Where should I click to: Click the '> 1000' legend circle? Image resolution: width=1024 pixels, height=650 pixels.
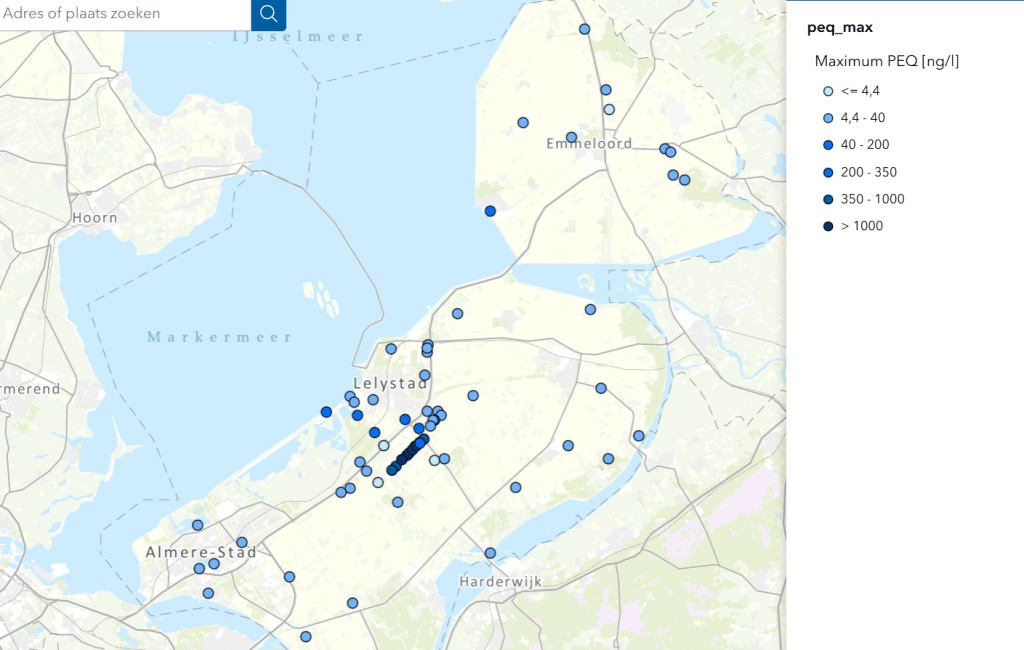[x=828, y=226]
